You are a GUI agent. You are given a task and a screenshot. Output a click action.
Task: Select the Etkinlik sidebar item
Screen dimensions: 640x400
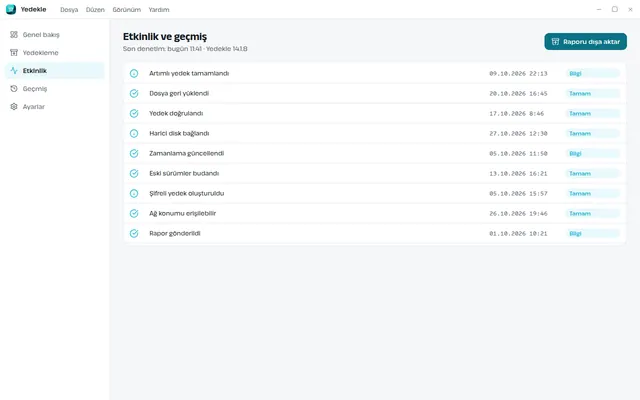pos(55,71)
